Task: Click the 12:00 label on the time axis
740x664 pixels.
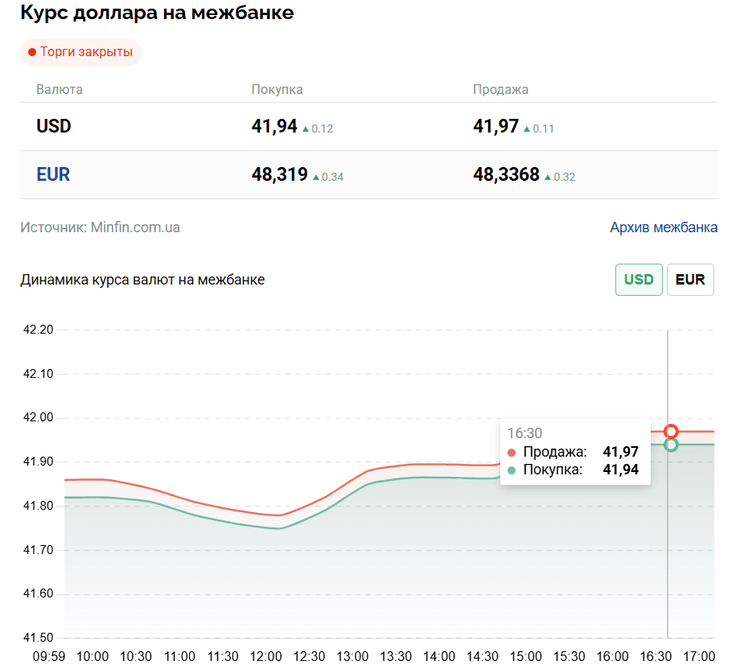Action: (x=265, y=655)
